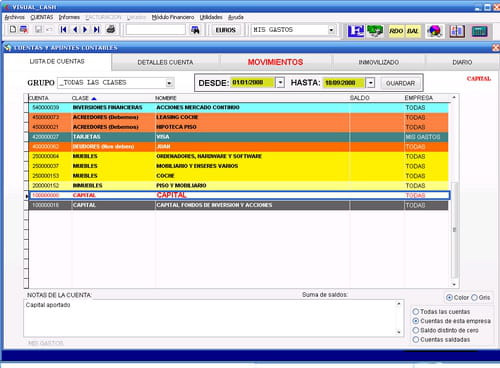Click the scroll down arrow of accounts list
The height and width of the screenshot is (368, 500).
(x=454, y=284)
